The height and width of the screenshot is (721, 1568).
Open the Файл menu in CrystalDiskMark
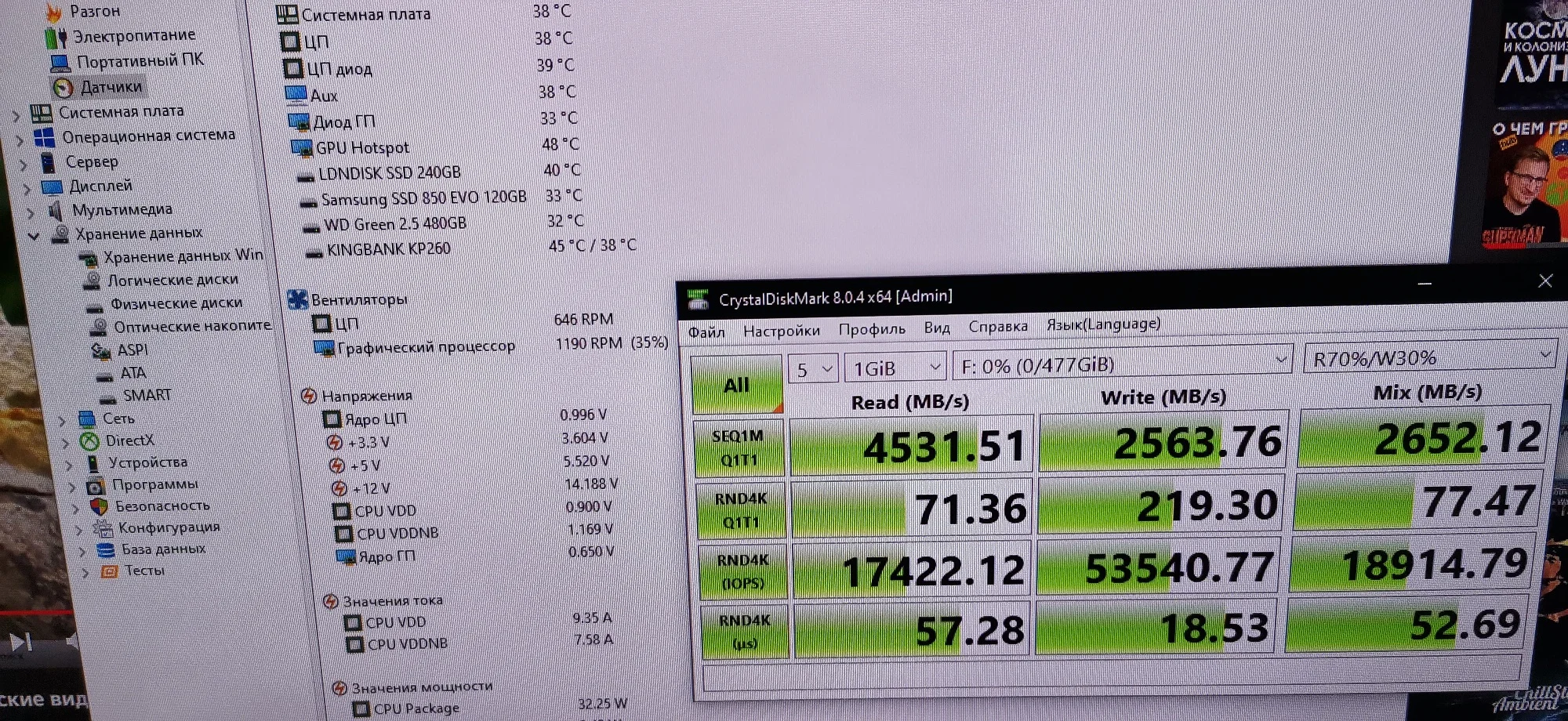706,332
